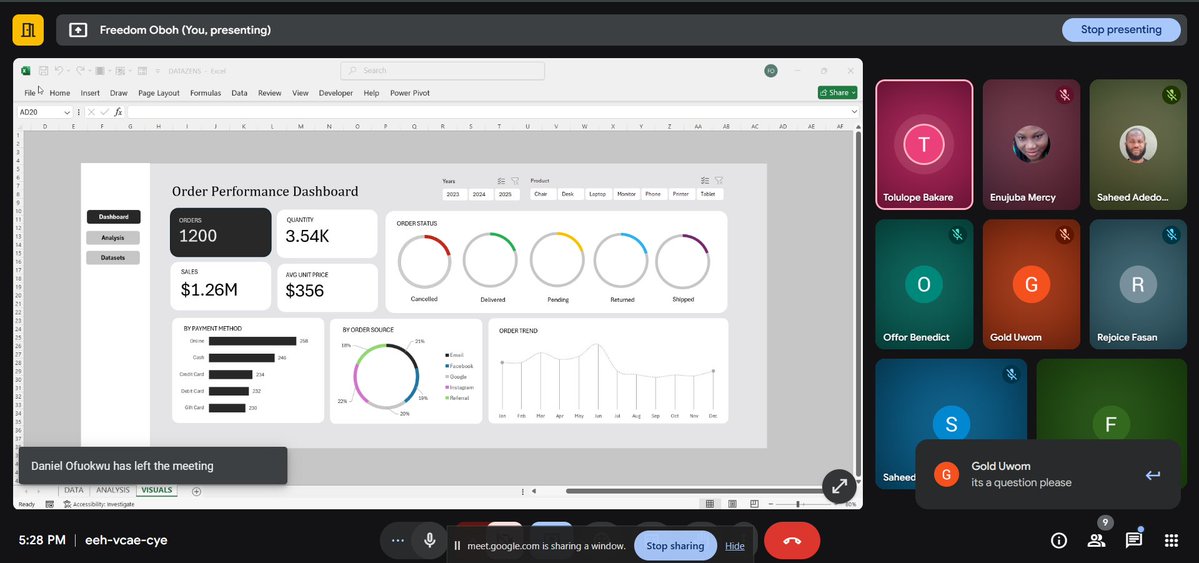Screen dimensions: 1199x563
Task: Select Tolulope Bakare's participant tile
Action: pos(924,145)
